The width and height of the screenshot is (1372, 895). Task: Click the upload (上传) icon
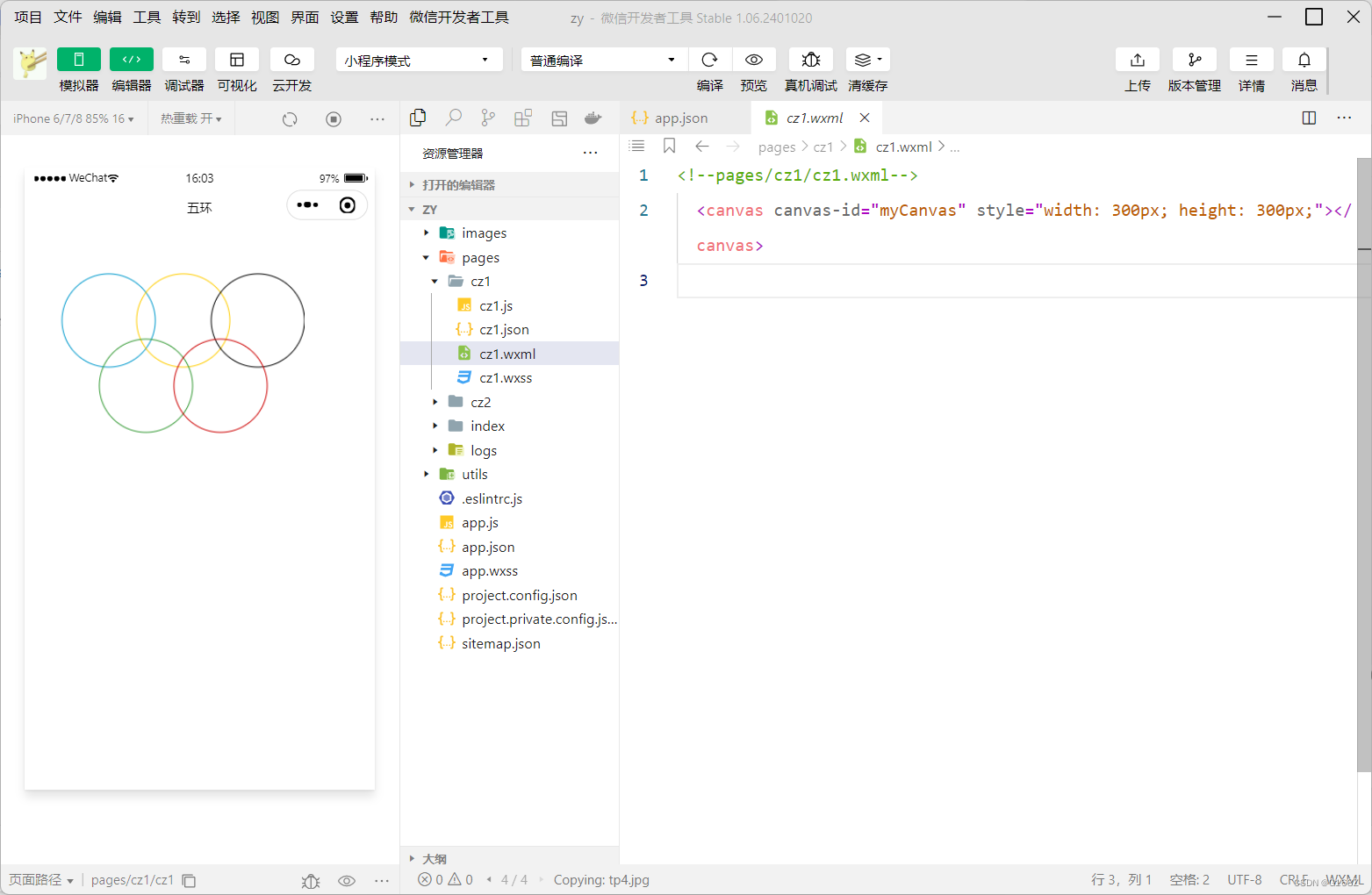coord(1138,60)
